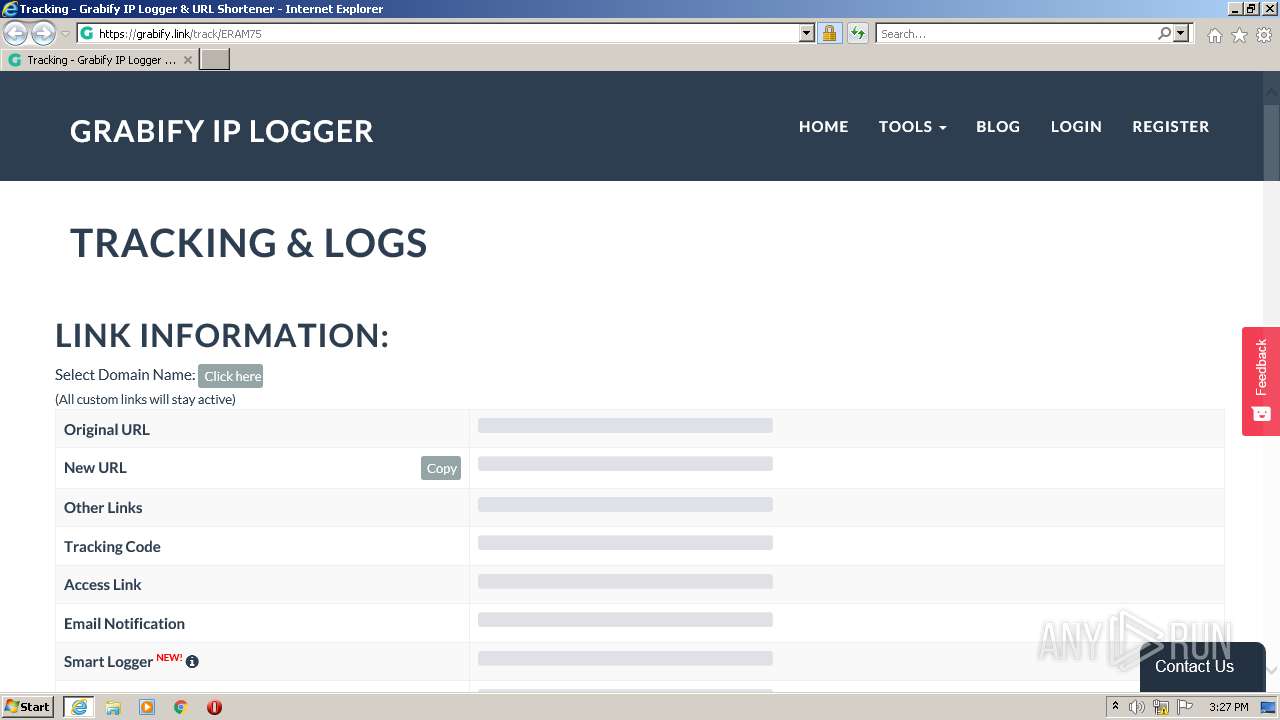Click the Home page icon
Screen dimensions: 1280x720
1214,35
